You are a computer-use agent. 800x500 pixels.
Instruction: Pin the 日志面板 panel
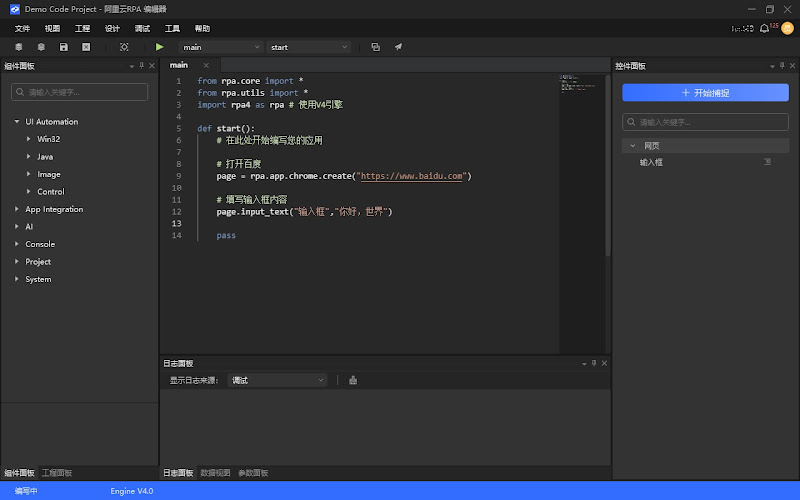pyautogui.click(x=594, y=363)
